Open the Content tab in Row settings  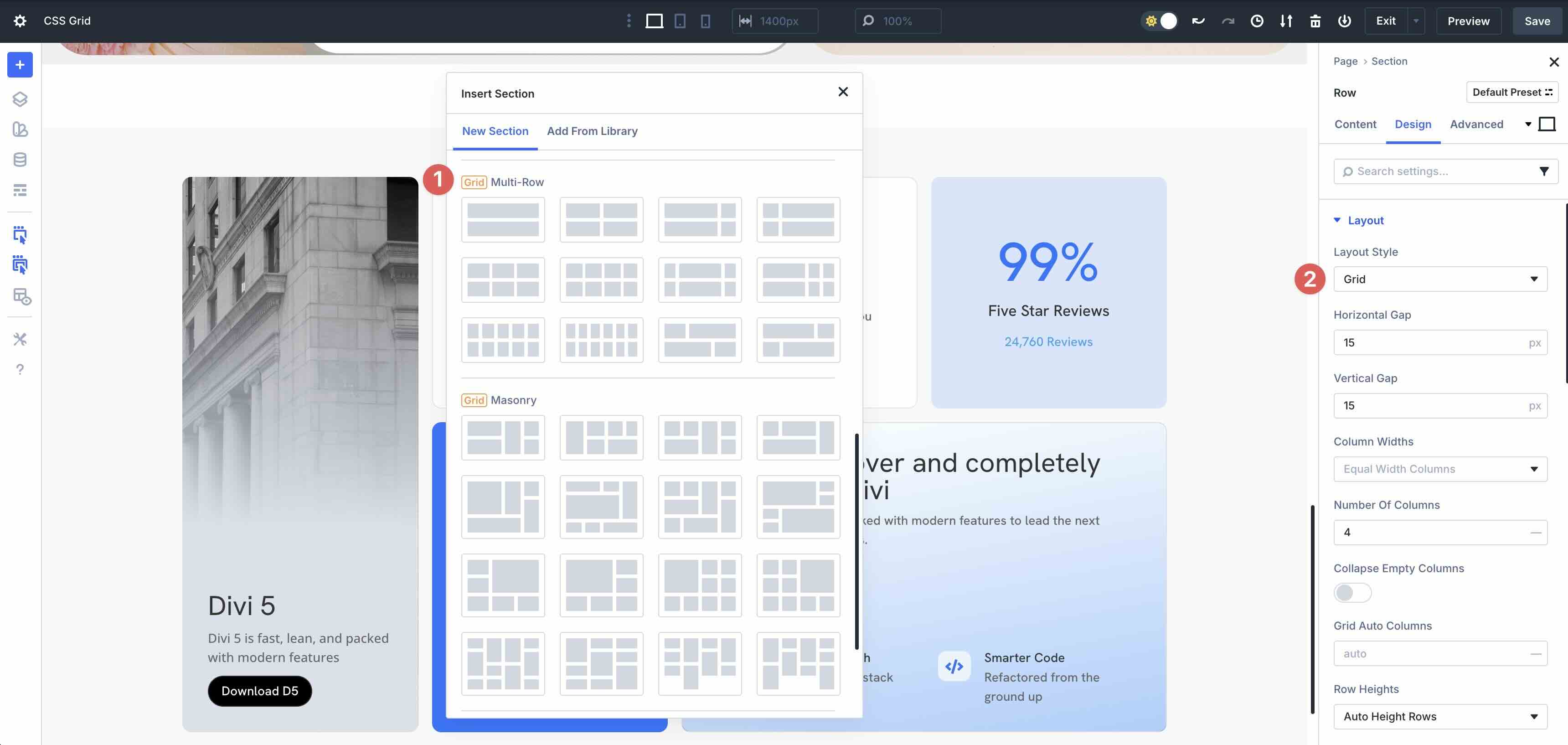[1356, 124]
